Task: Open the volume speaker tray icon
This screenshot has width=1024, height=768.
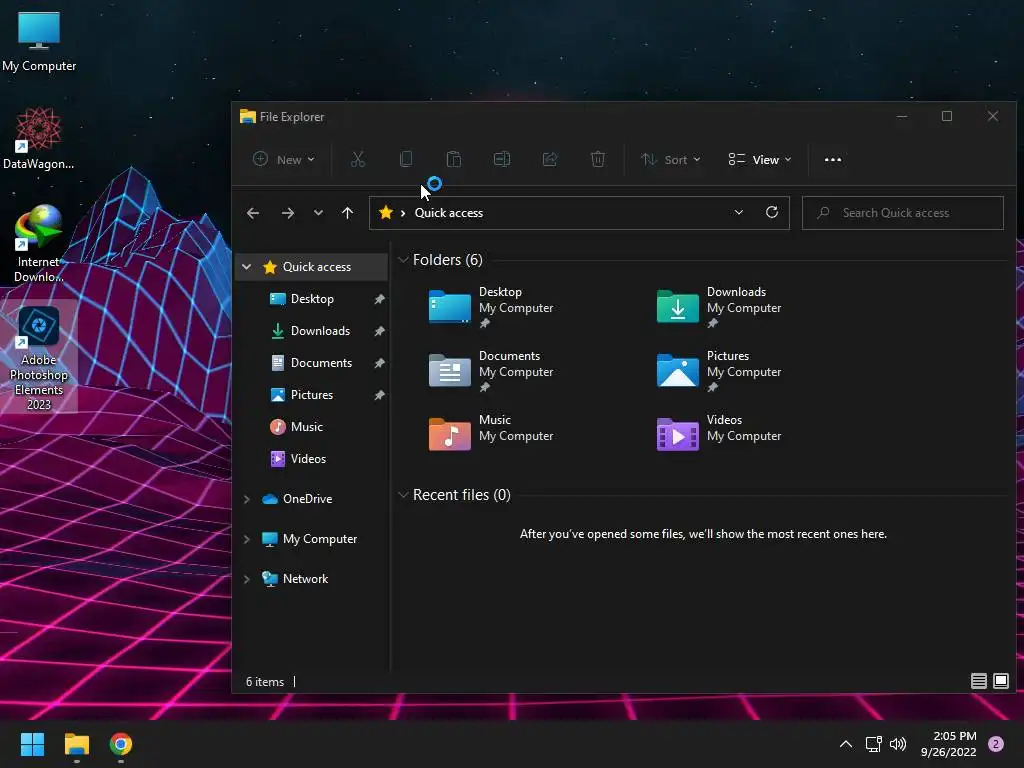Action: [x=898, y=744]
